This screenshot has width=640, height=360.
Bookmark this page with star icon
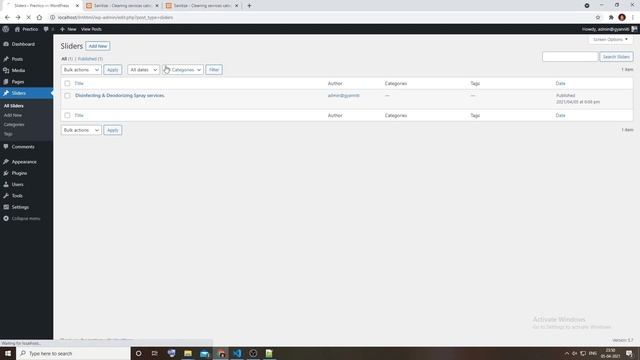(598, 18)
